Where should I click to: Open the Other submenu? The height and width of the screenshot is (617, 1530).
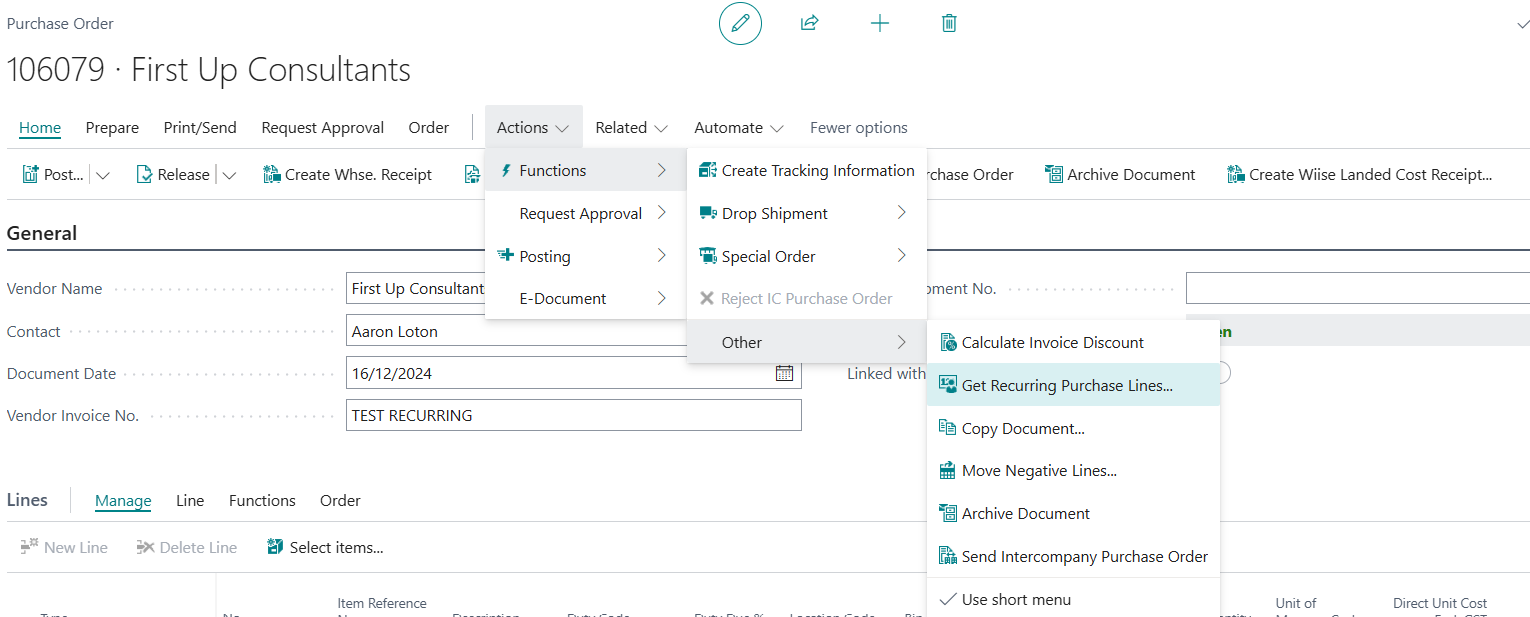(x=807, y=342)
